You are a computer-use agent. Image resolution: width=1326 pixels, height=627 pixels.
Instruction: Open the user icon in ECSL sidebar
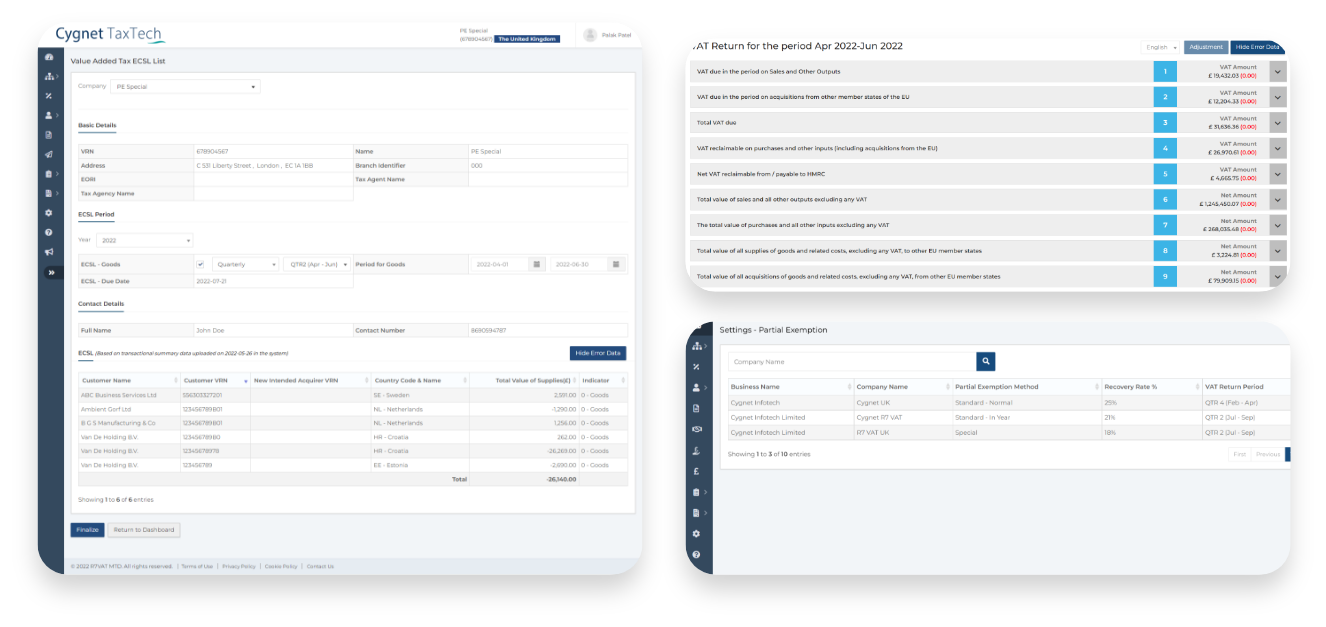(x=49, y=115)
